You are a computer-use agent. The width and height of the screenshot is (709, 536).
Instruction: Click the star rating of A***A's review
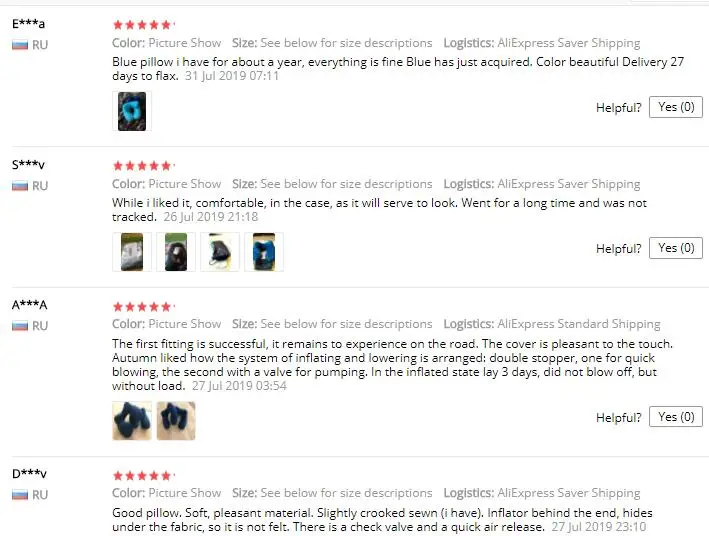(143, 307)
